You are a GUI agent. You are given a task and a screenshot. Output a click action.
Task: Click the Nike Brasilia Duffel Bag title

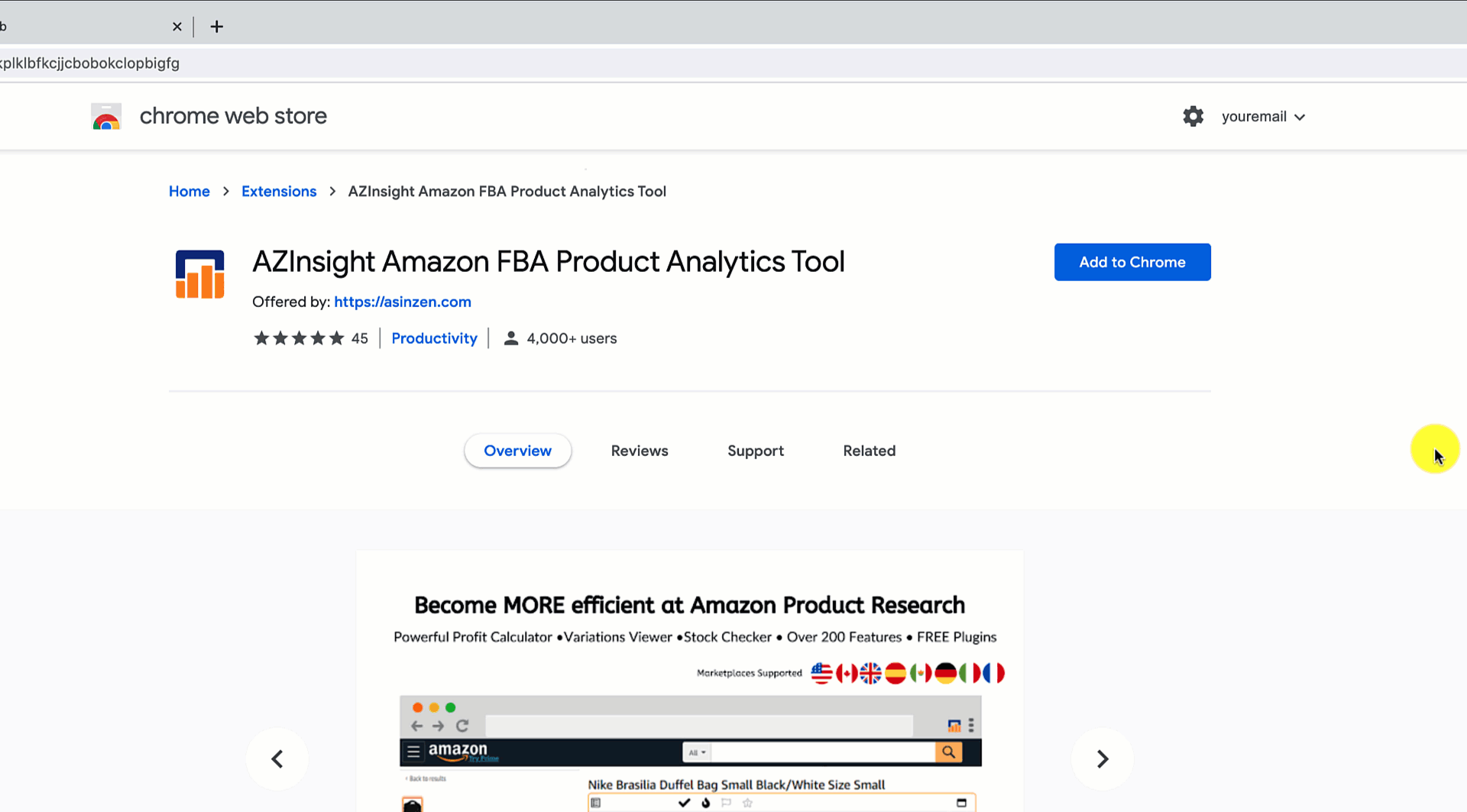pyautogui.click(x=737, y=785)
